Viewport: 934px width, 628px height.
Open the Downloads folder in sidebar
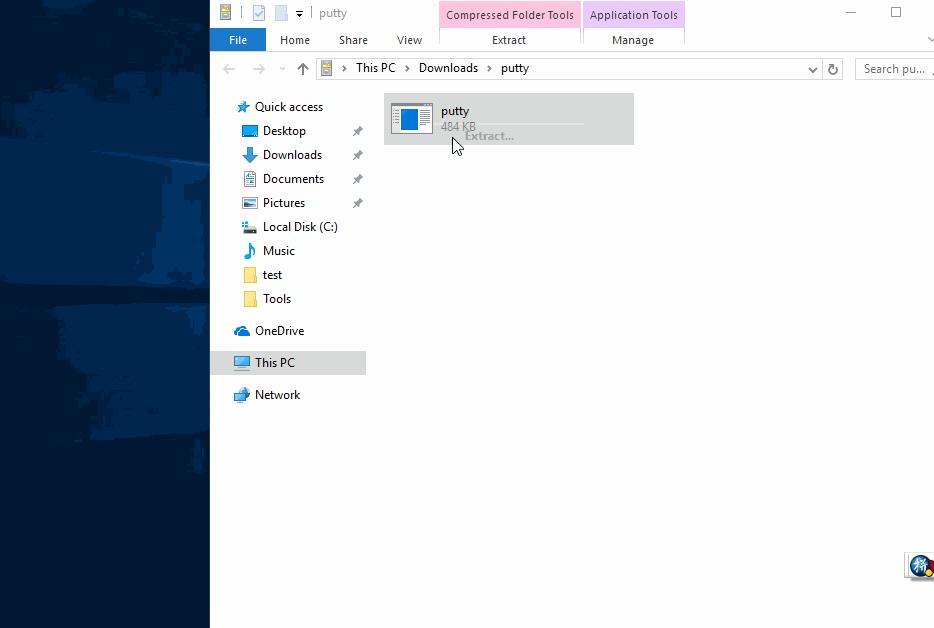(292, 155)
